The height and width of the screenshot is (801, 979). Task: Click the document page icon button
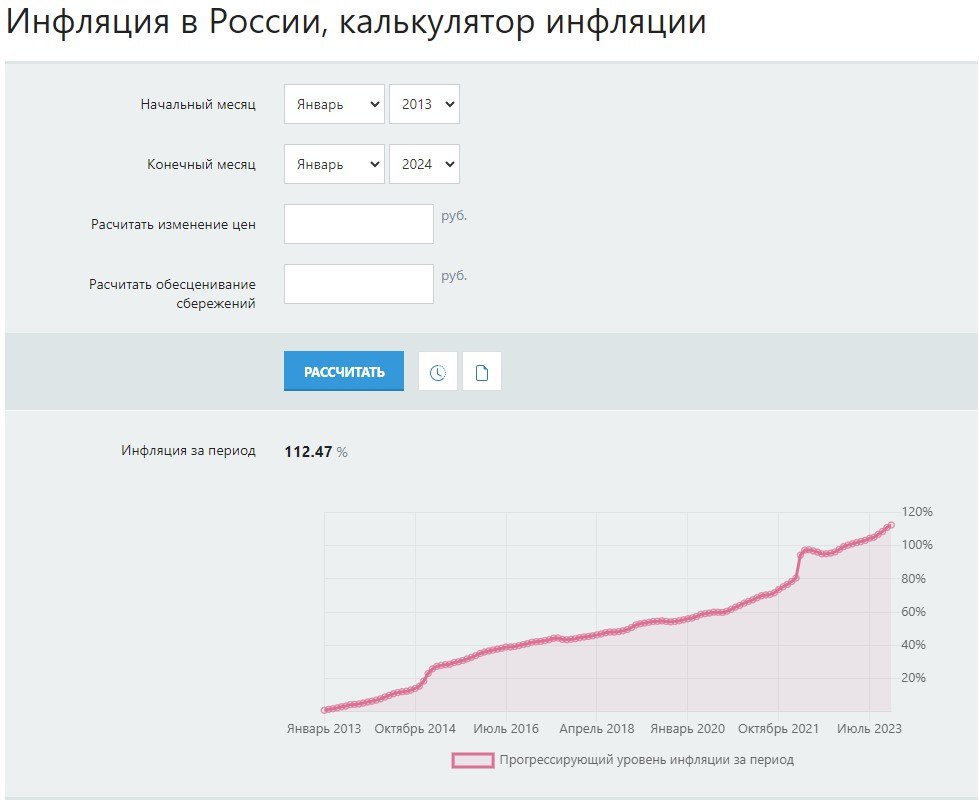coord(482,372)
